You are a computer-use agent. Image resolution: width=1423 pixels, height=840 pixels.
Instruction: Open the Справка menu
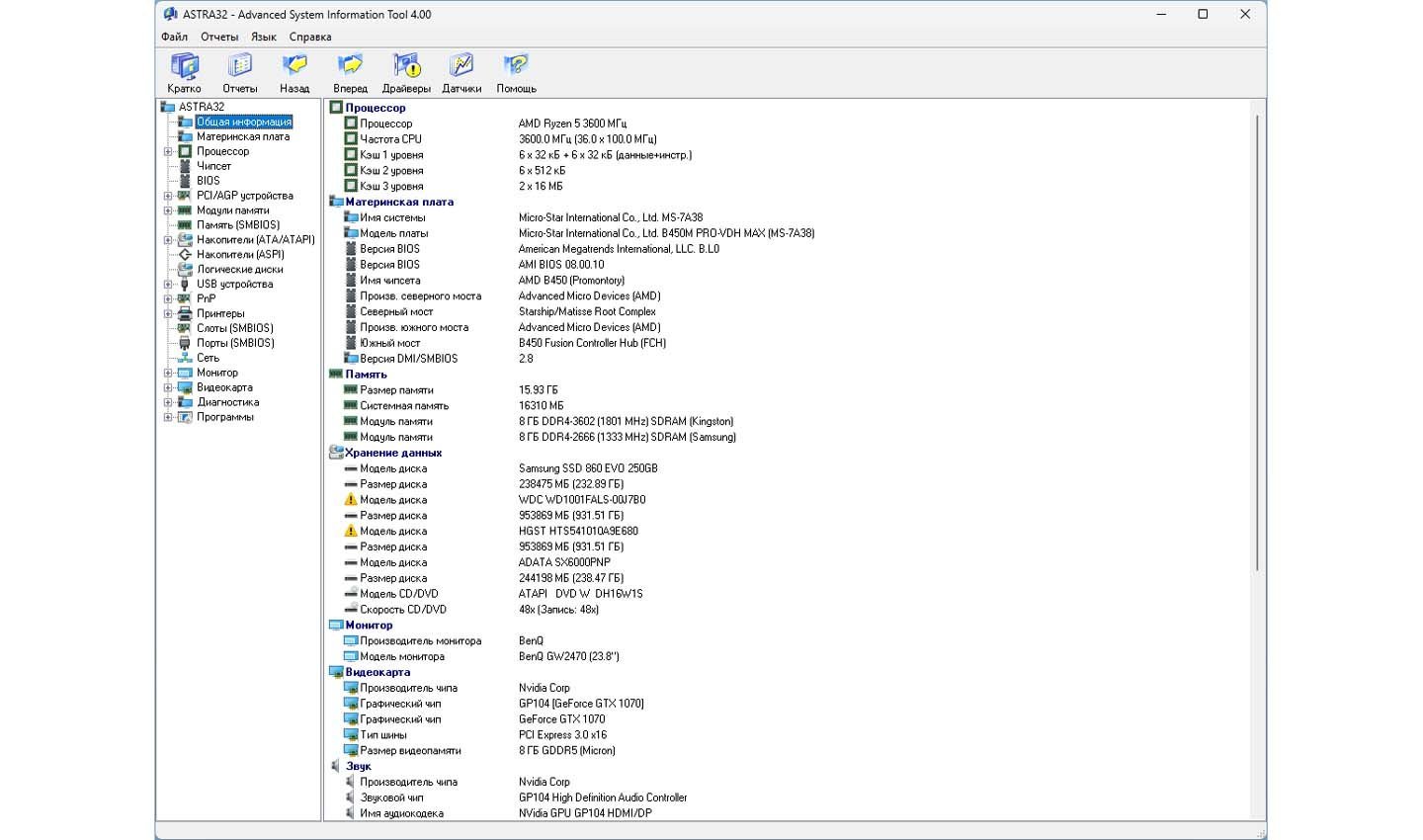tap(310, 37)
